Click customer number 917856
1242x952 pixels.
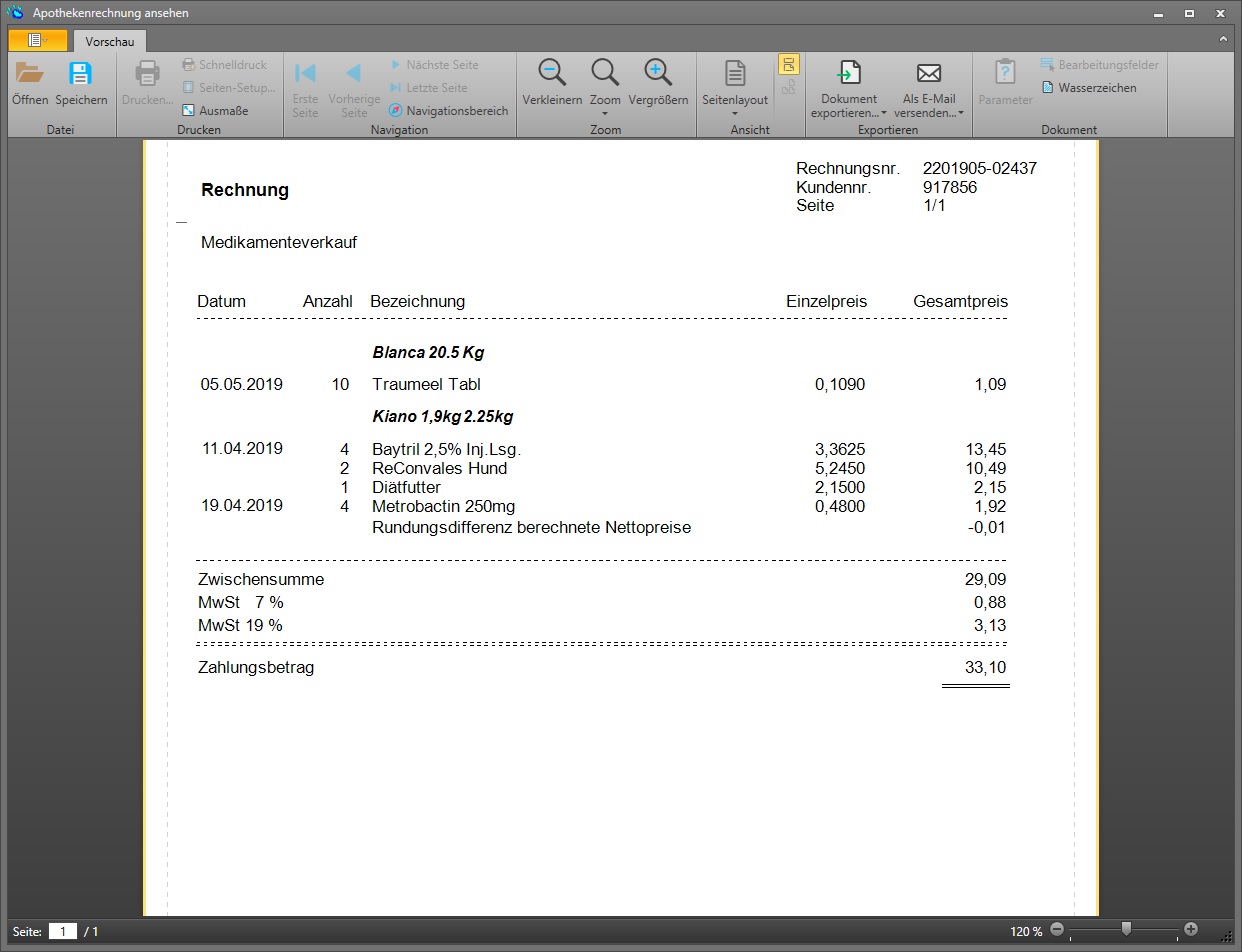tap(950, 187)
